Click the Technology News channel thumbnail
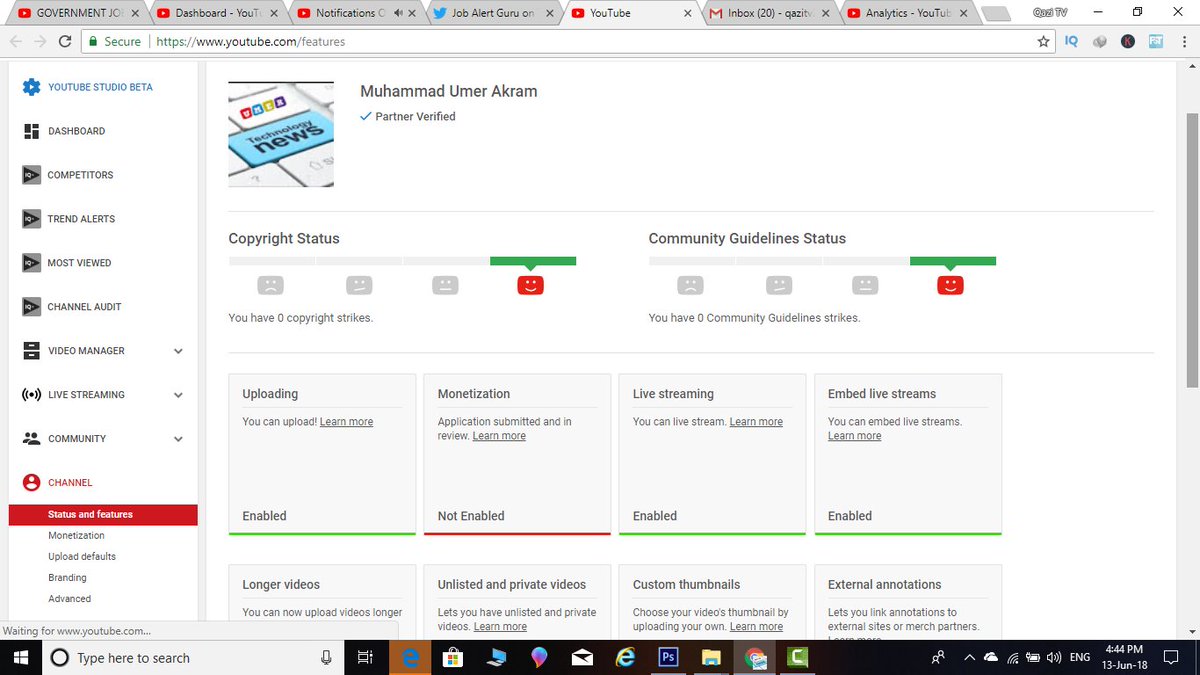The height and width of the screenshot is (675, 1200). pyautogui.click(x=281, y=134)
